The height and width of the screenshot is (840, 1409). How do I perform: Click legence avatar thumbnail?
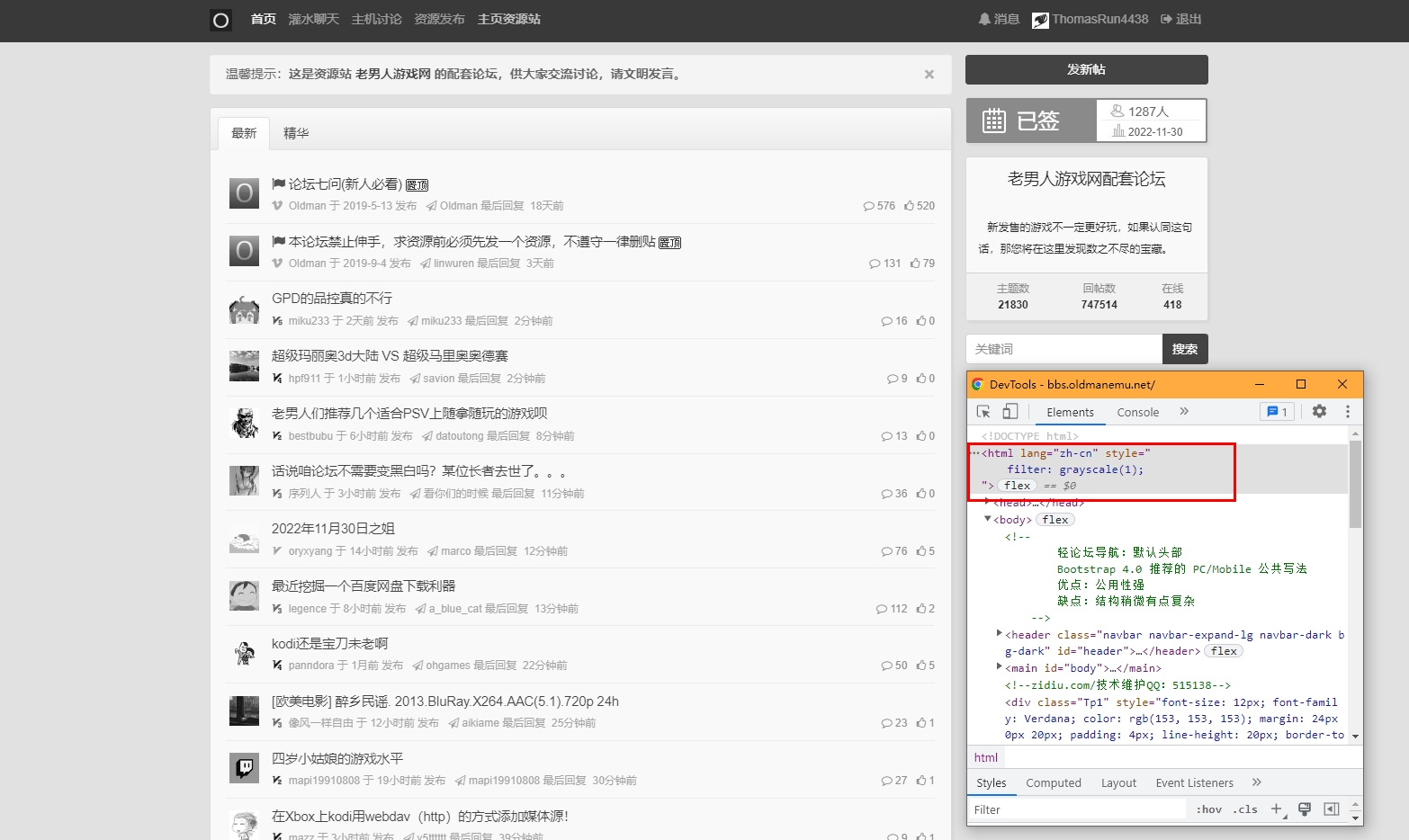coord(244,595)
